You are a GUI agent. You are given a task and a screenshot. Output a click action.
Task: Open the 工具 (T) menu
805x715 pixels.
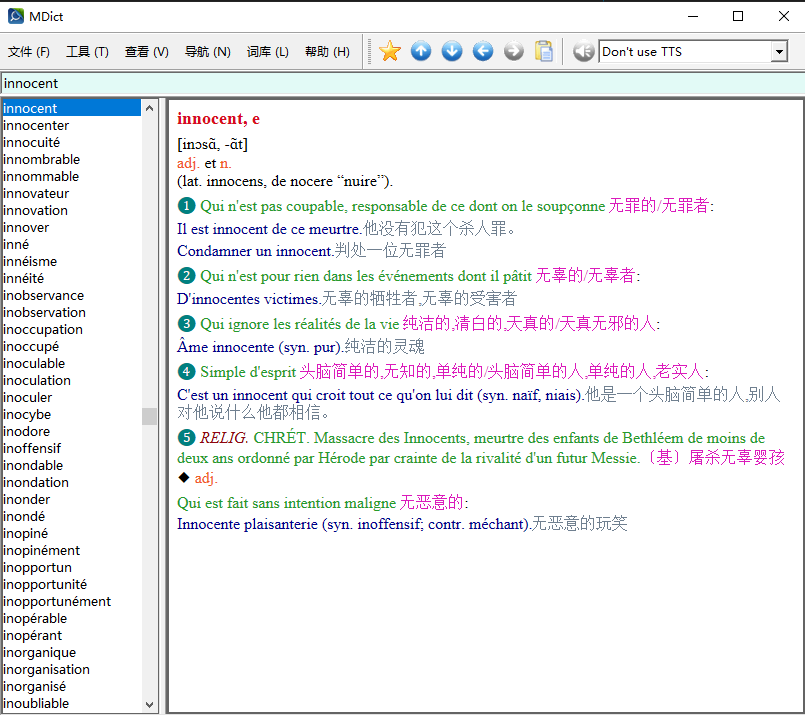87,52
